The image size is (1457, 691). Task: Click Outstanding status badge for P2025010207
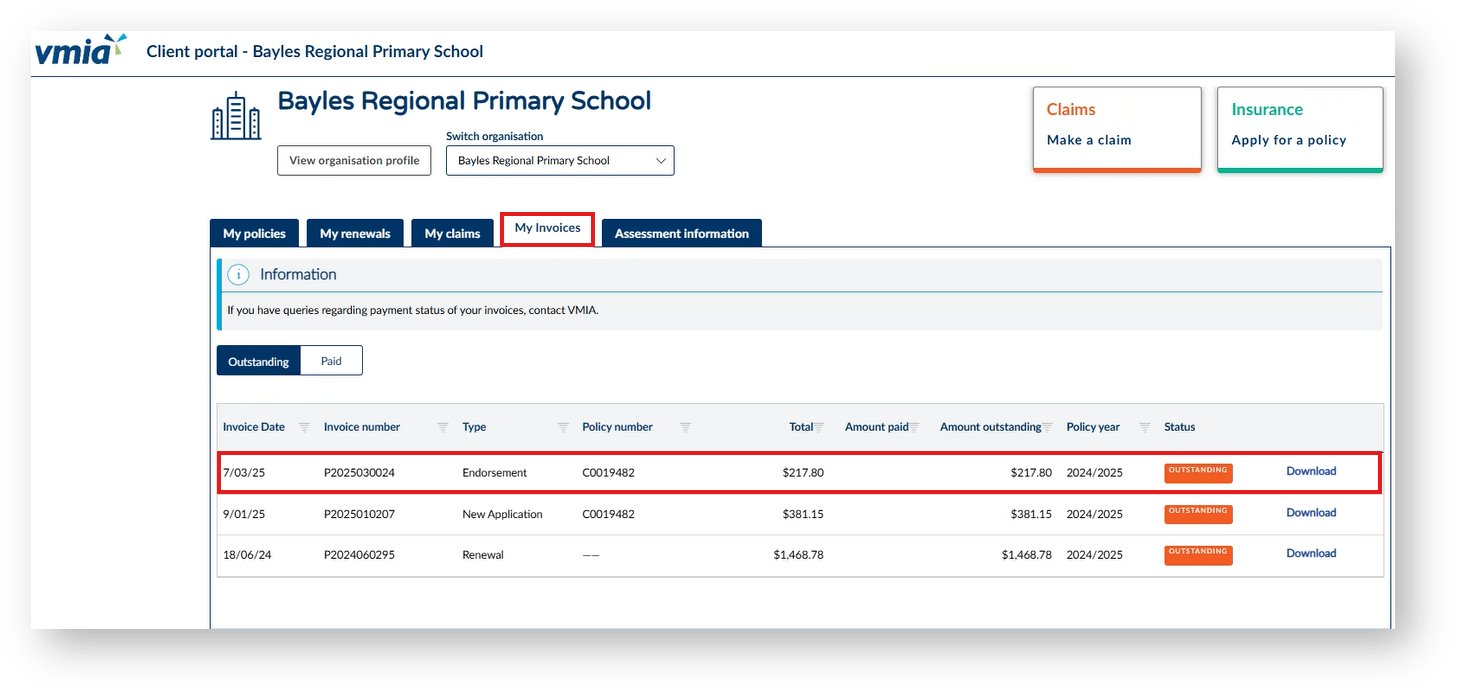pyautogui.click(x=1198, y=514)
